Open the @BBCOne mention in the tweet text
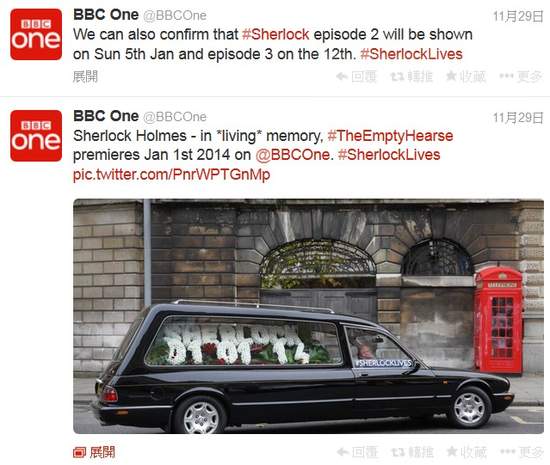550x465 pixels. [293, 155]
